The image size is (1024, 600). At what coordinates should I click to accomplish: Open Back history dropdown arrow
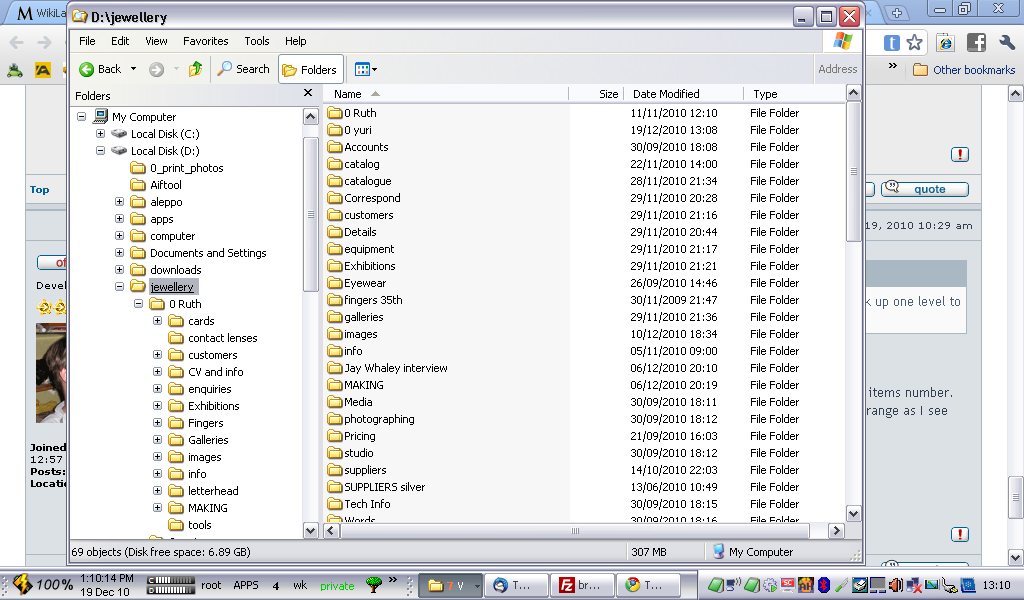(133, 69)
